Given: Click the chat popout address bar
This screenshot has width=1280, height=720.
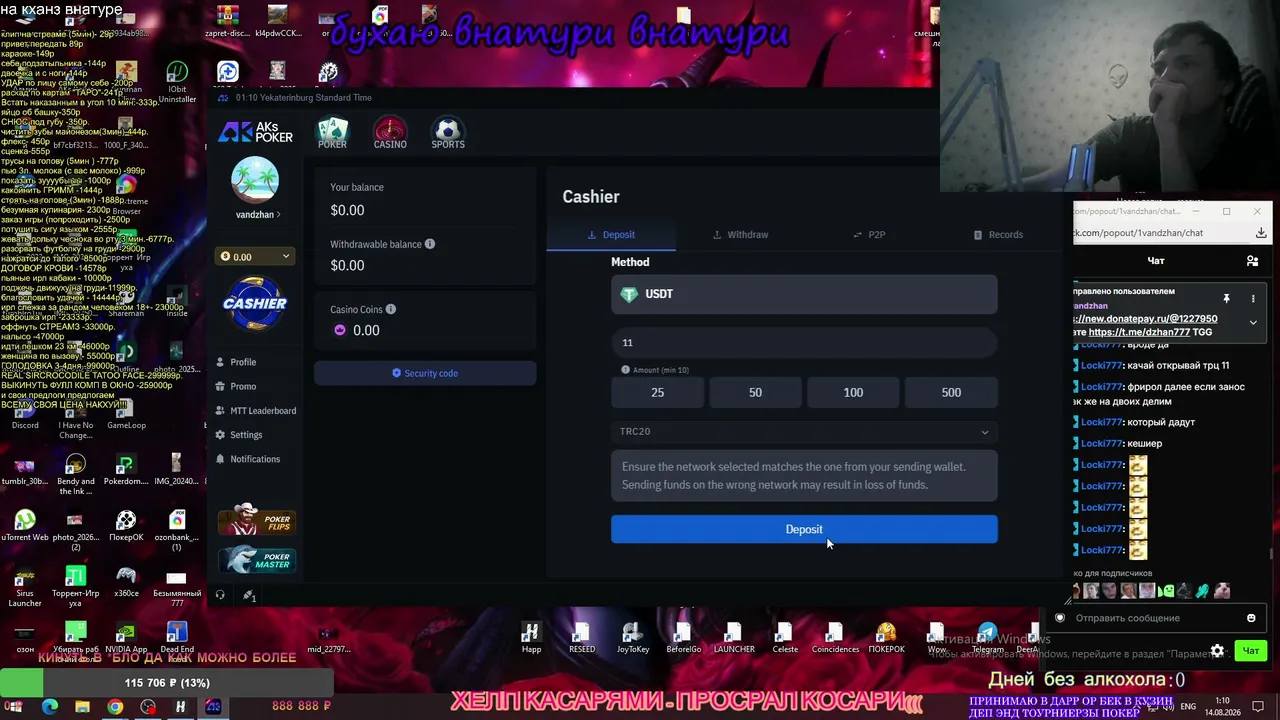Looking at the screenshot, I should click(1158, 233).
